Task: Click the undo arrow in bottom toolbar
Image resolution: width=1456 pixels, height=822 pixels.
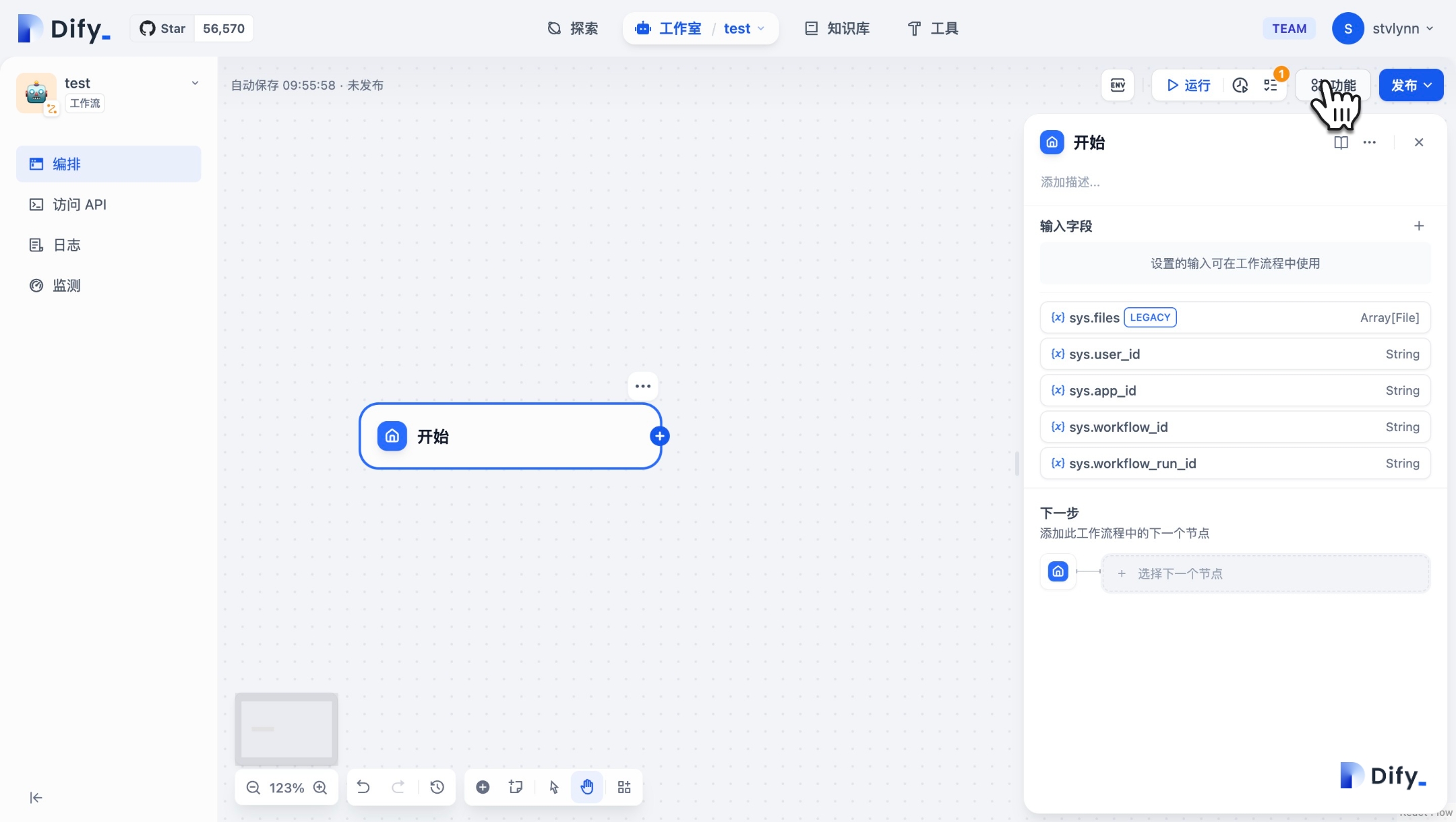Action: [363, 787]
